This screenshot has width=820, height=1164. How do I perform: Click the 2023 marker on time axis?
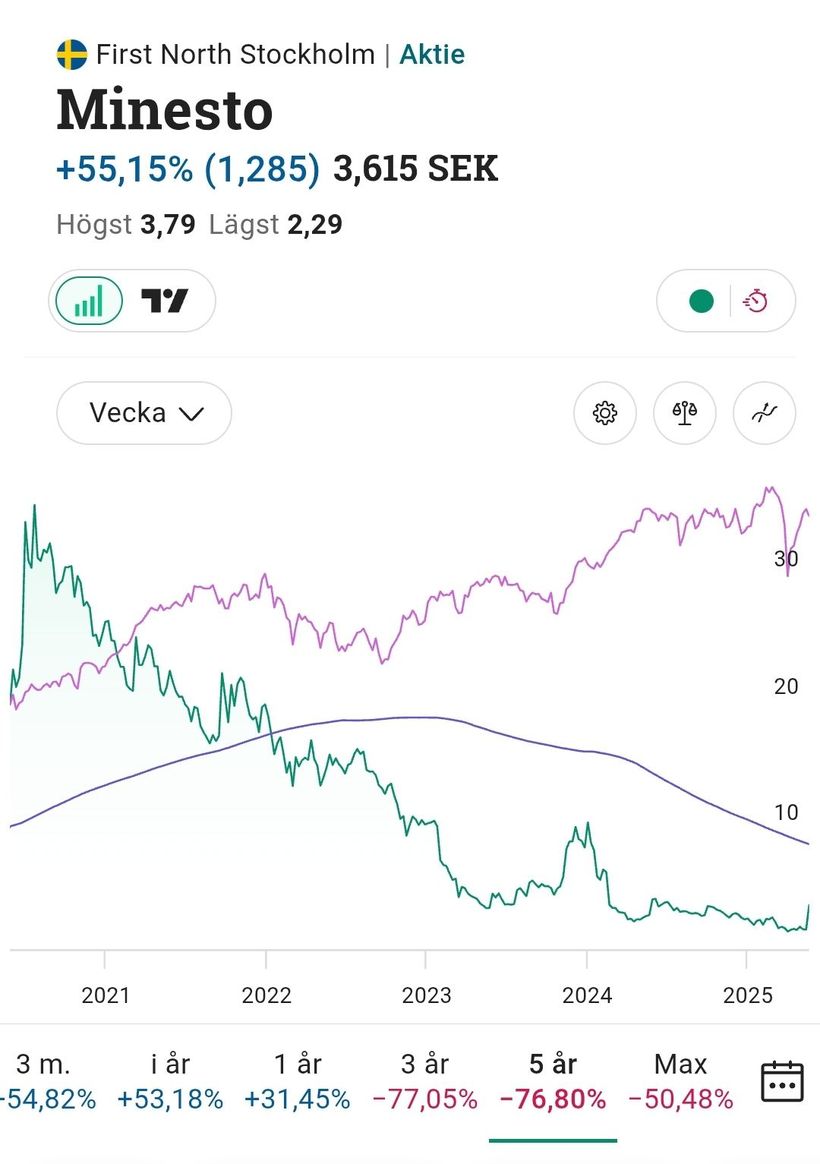click(426, 995)
